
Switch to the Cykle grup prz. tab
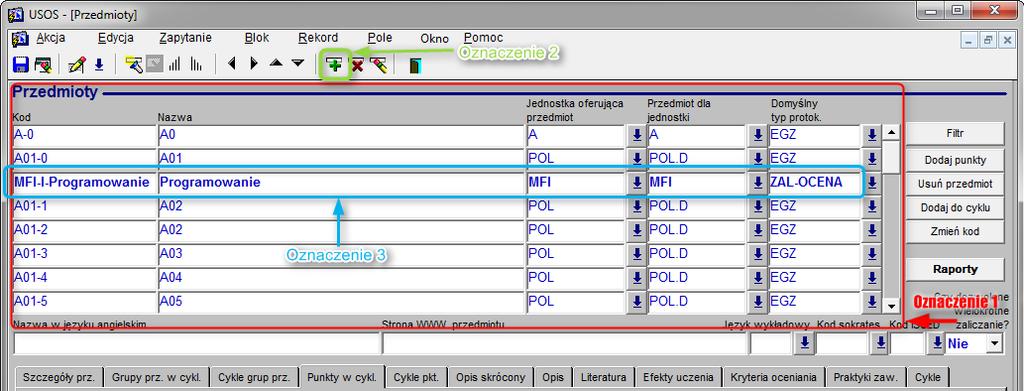254,377
